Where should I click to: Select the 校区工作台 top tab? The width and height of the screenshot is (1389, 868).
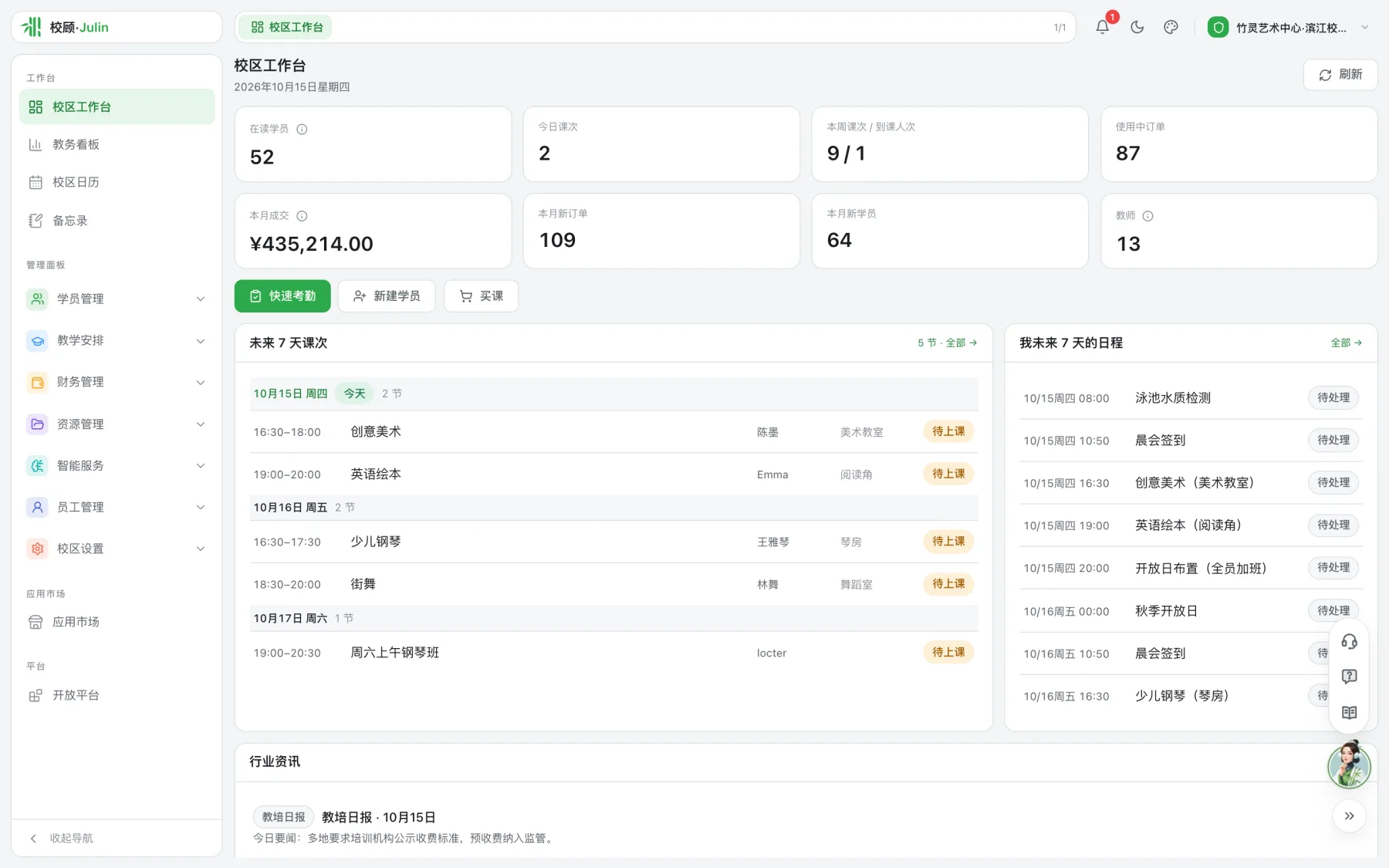click(287, 27)
